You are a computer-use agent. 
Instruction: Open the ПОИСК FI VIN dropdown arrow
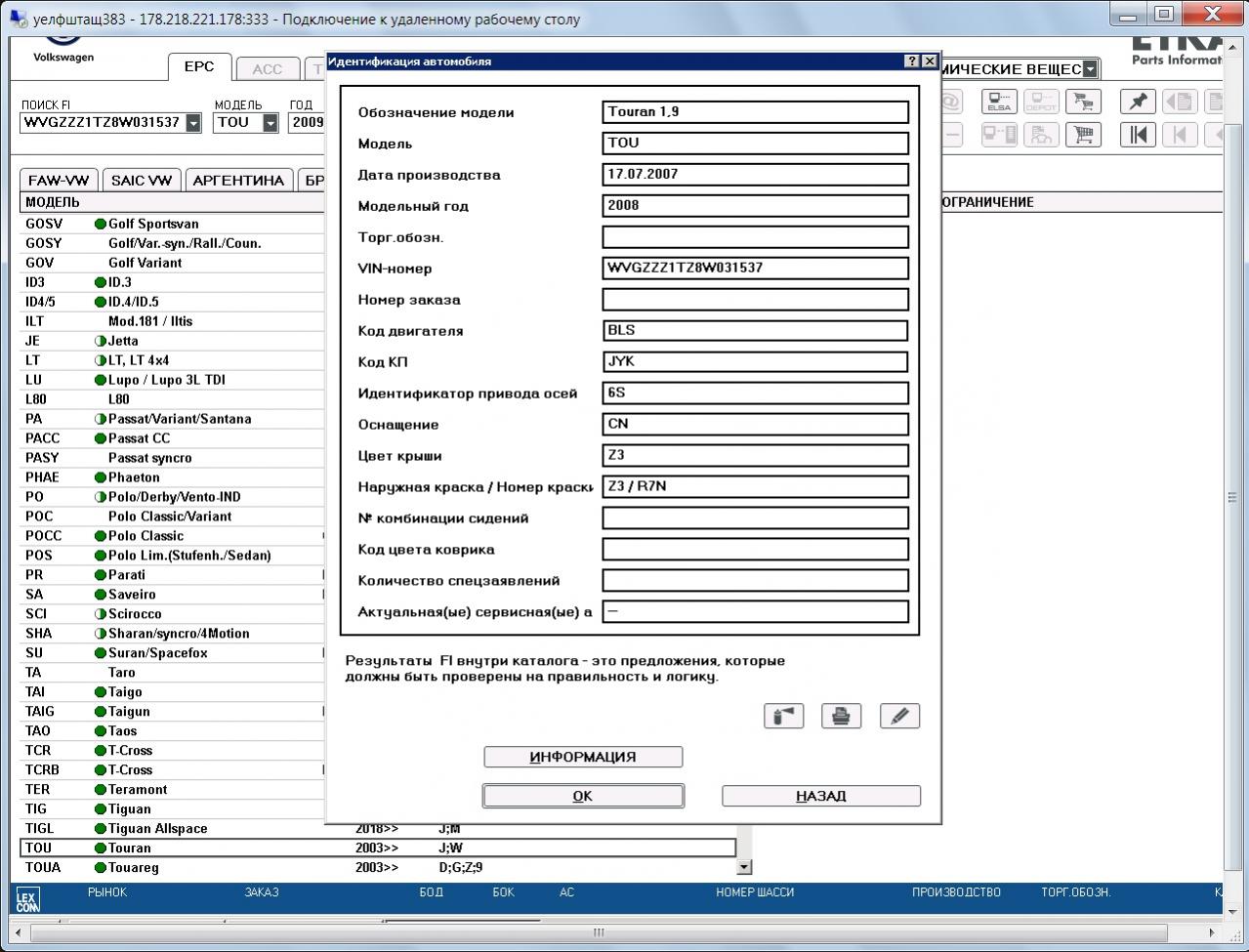pyautogui.click(x=193, y=123)
